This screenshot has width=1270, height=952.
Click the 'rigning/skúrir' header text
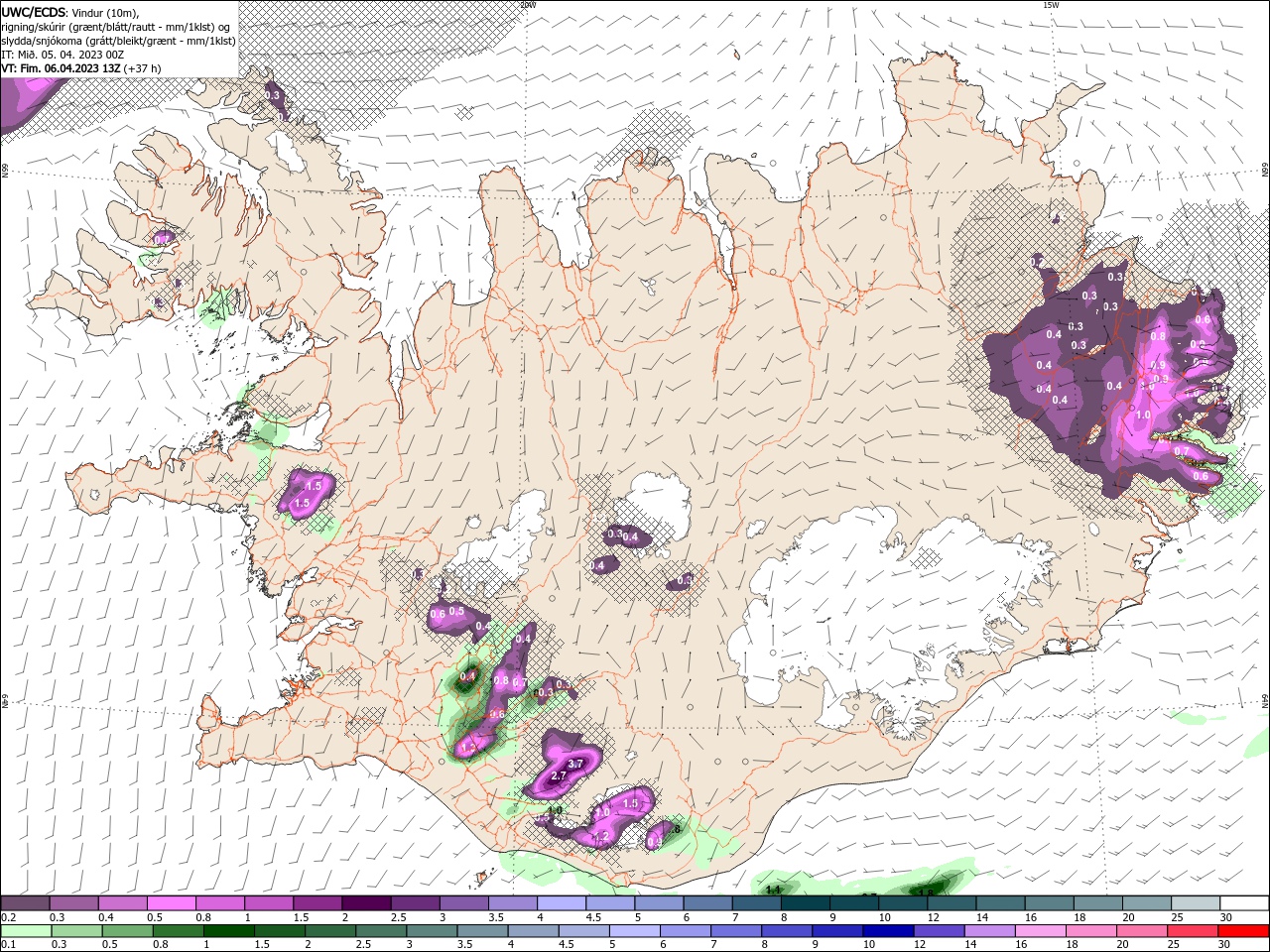(x=33, y=27)
